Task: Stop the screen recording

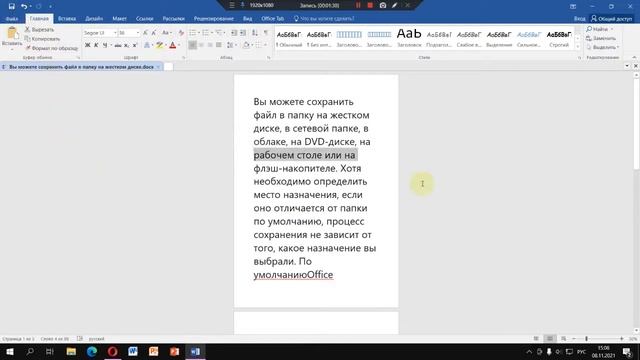Action: pos(370,5)
